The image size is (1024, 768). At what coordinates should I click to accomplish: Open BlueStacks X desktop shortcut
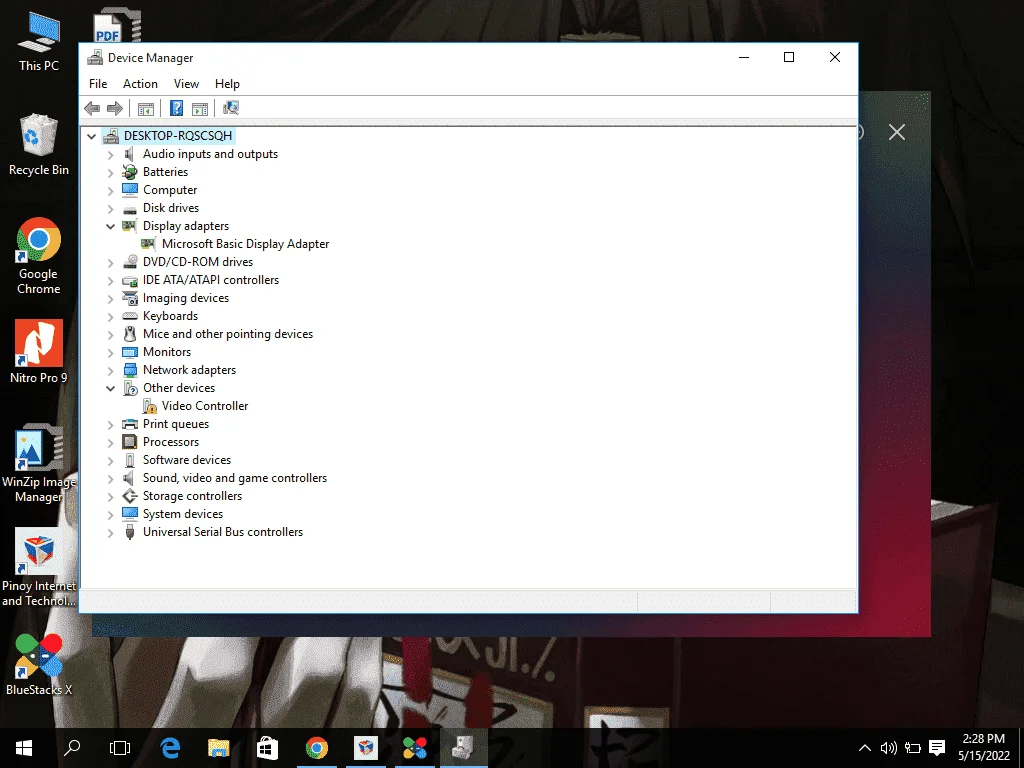tap(39, 664)
